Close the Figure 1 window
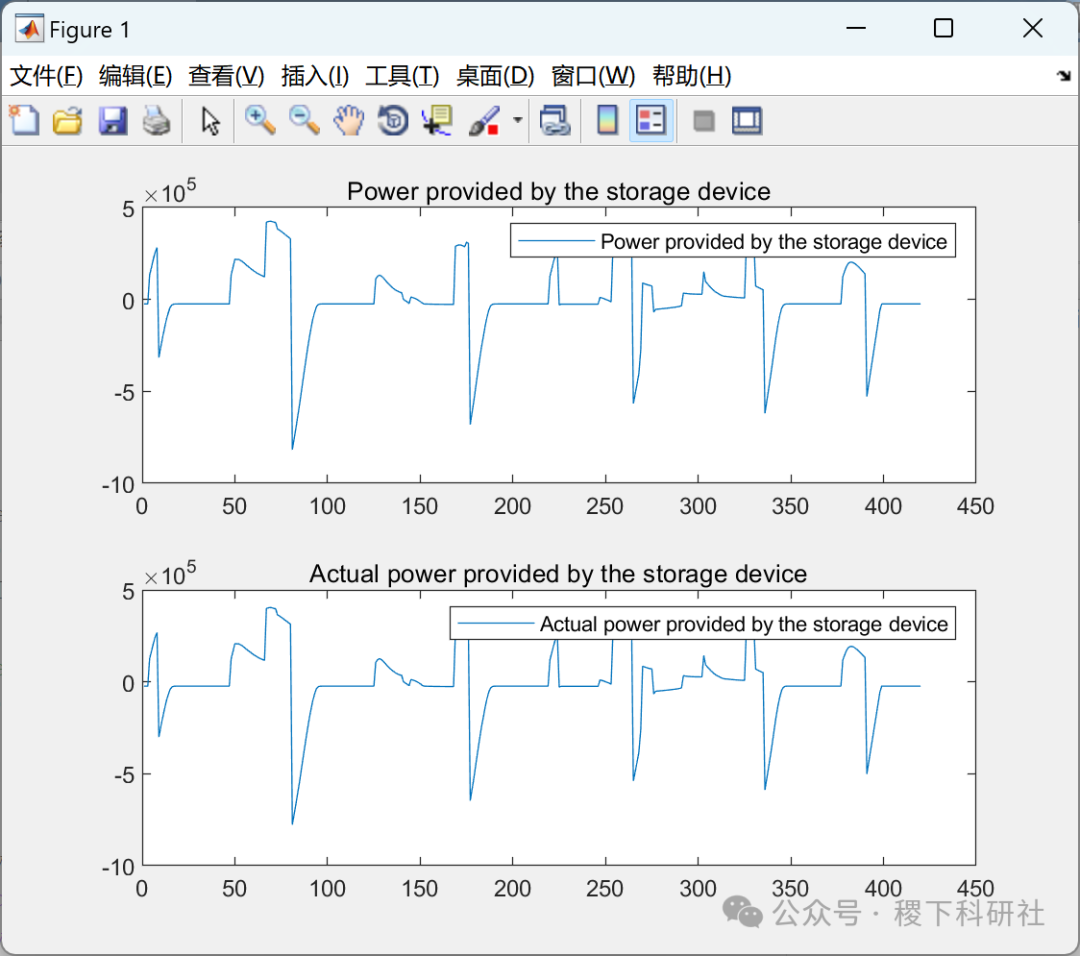Viewport: 1080px width, 956px height. click(x=1032, y=28)
